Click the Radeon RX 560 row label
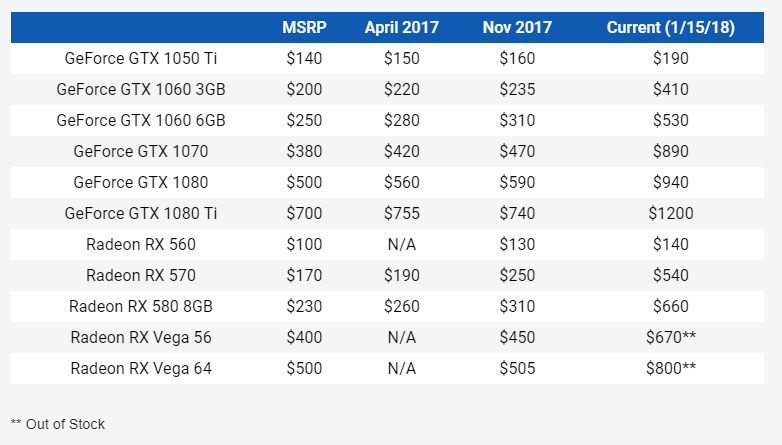This screenshot has width=782, height=445. [141, 244]
